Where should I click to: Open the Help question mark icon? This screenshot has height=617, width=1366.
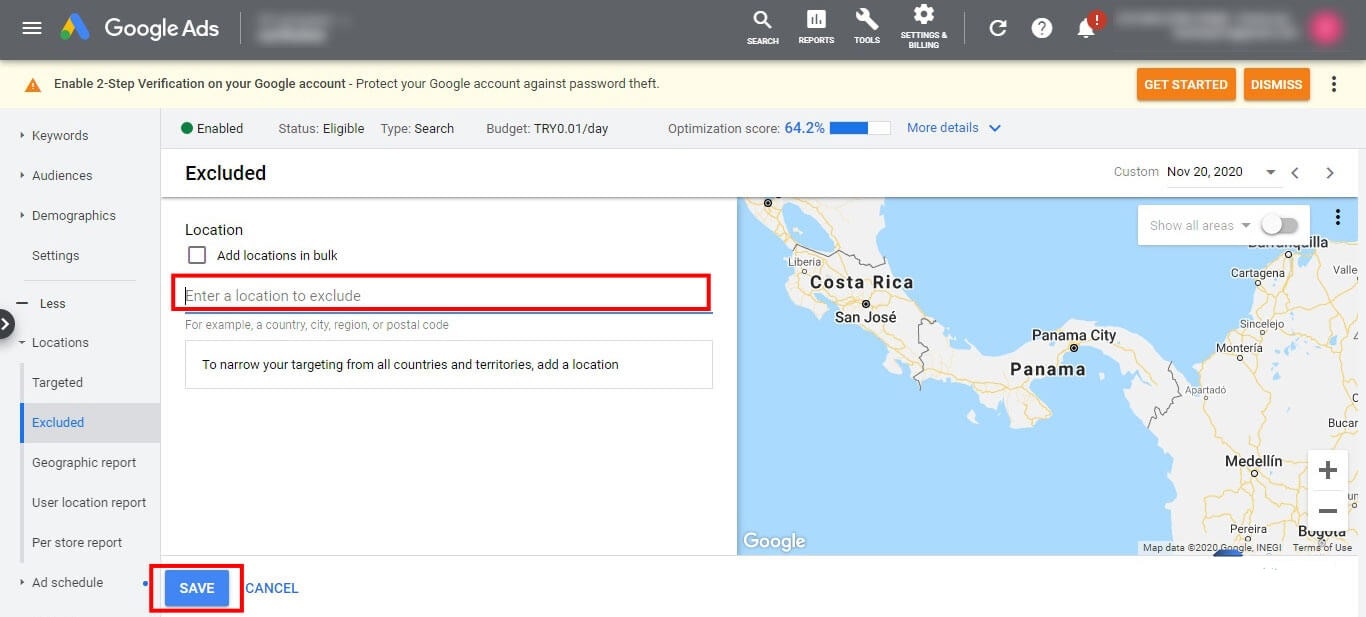point(1042,28)
